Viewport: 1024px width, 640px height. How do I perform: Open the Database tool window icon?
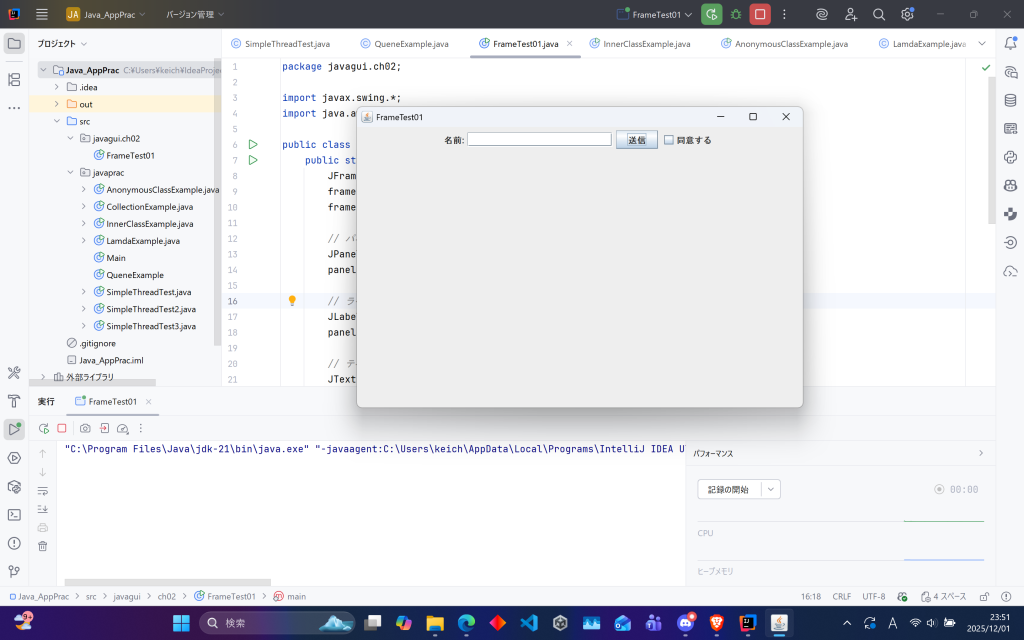[1010, 100]
